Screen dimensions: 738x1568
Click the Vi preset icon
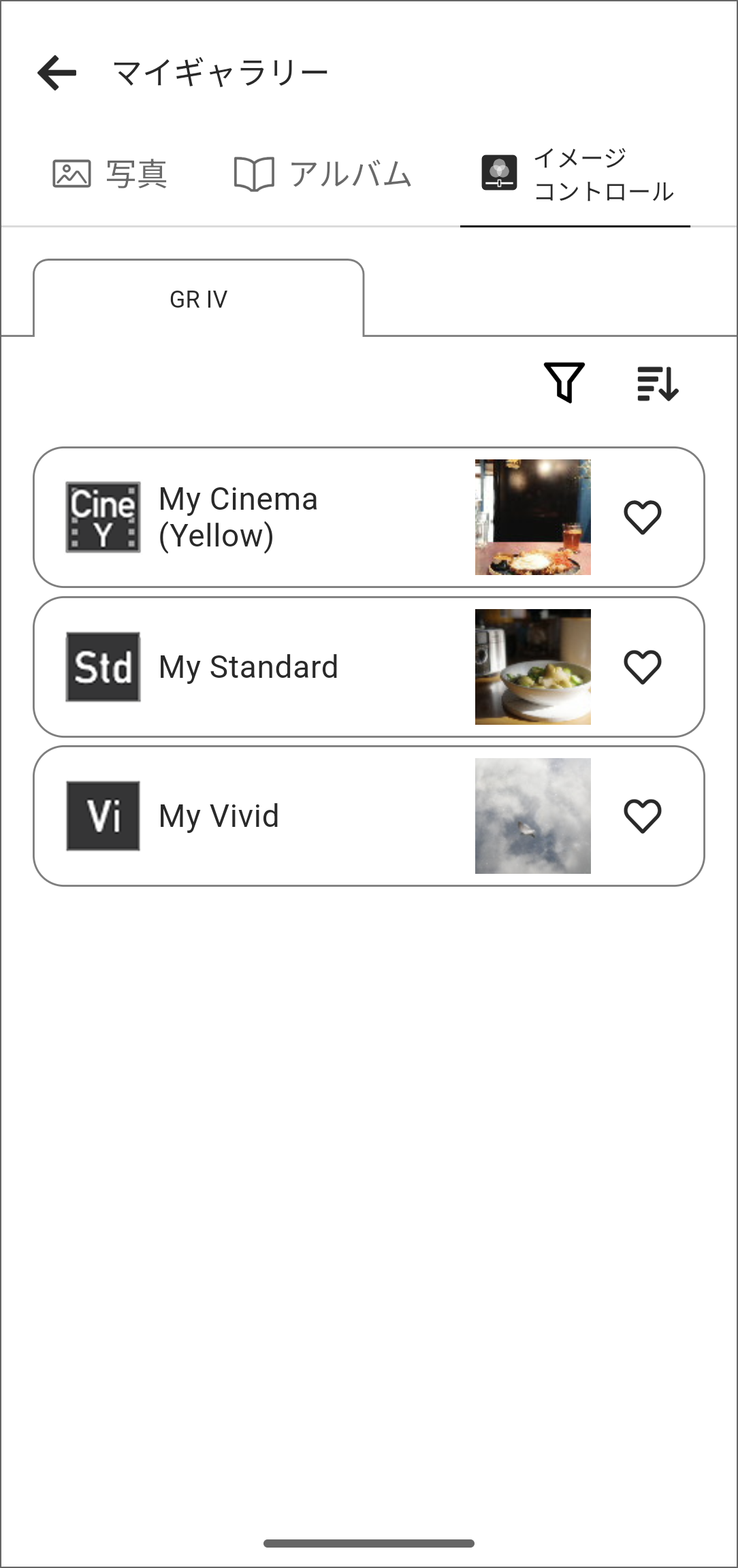click(x=103, y=816)
